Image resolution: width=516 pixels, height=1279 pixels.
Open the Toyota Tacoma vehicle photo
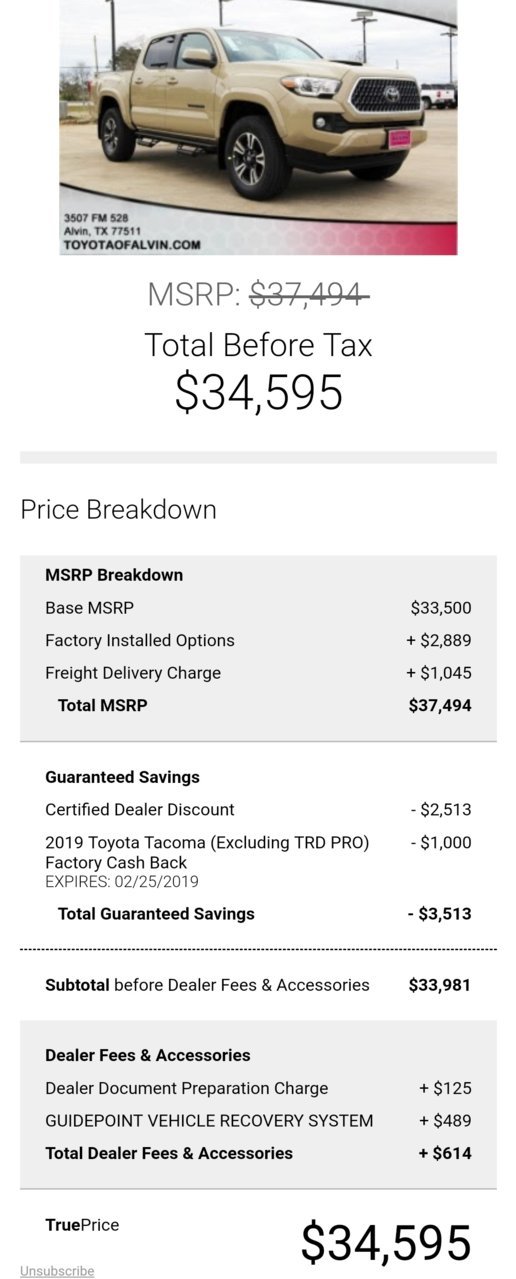[258, 127]
